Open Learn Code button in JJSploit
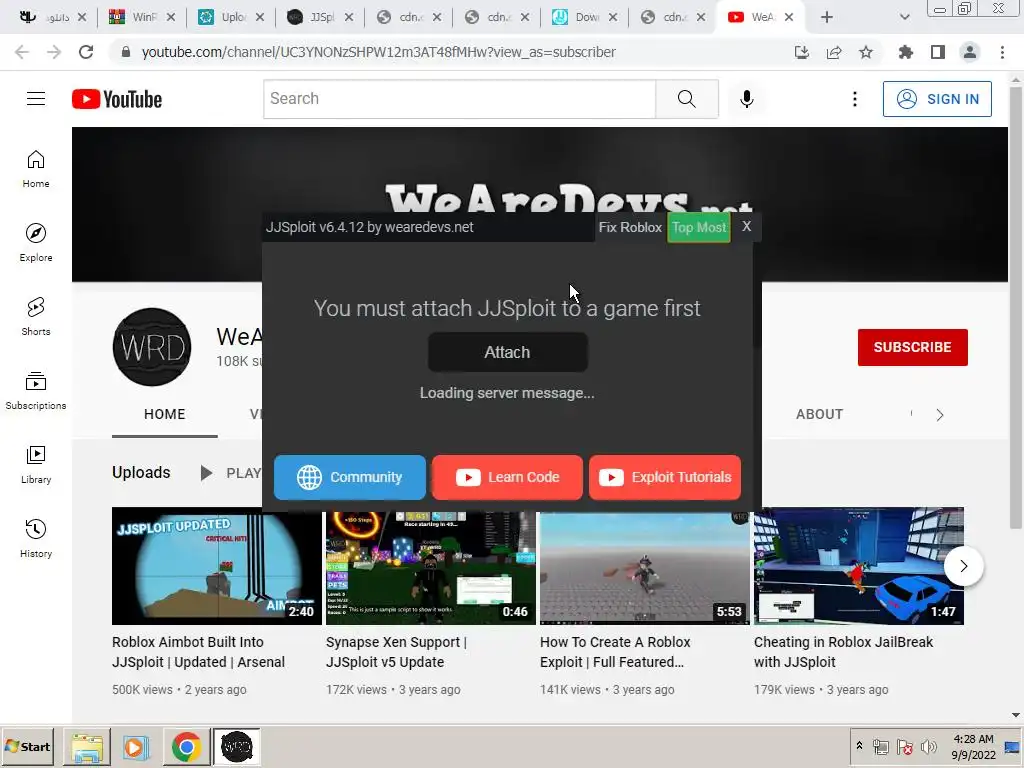 pos(507,477)
